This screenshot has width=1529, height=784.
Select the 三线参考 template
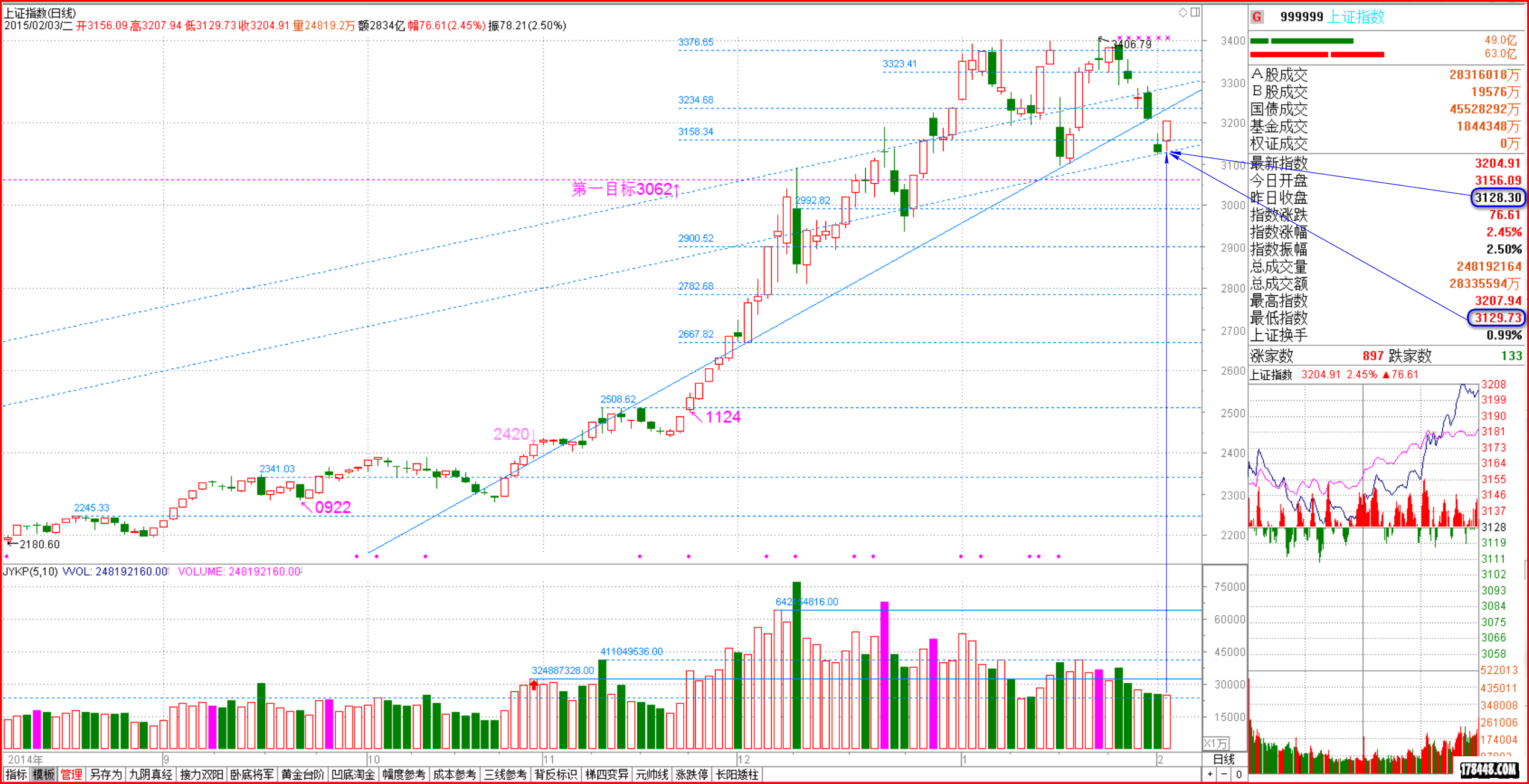tap(505, 774)
